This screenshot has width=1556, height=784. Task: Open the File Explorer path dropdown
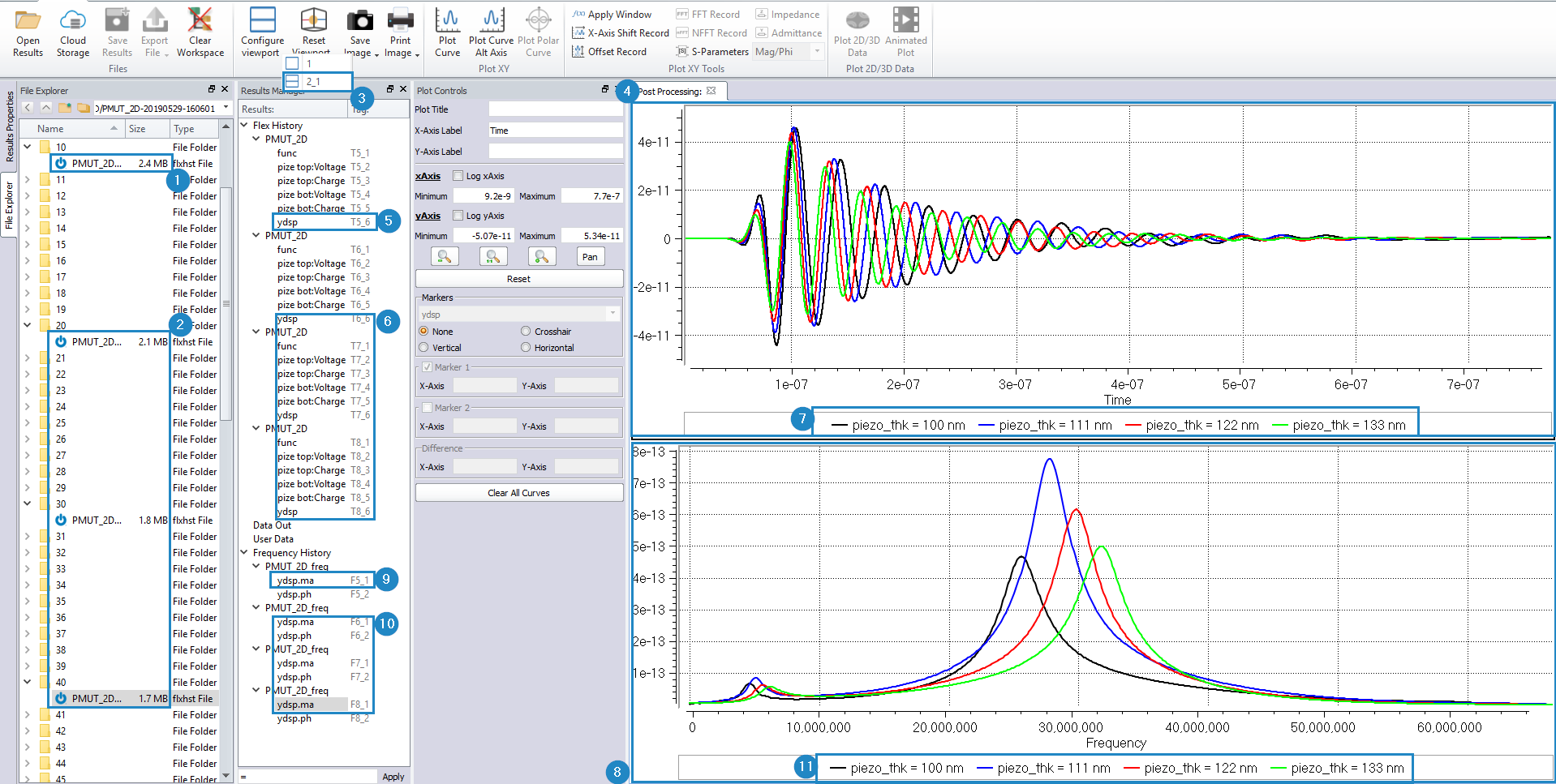[226, 108]
